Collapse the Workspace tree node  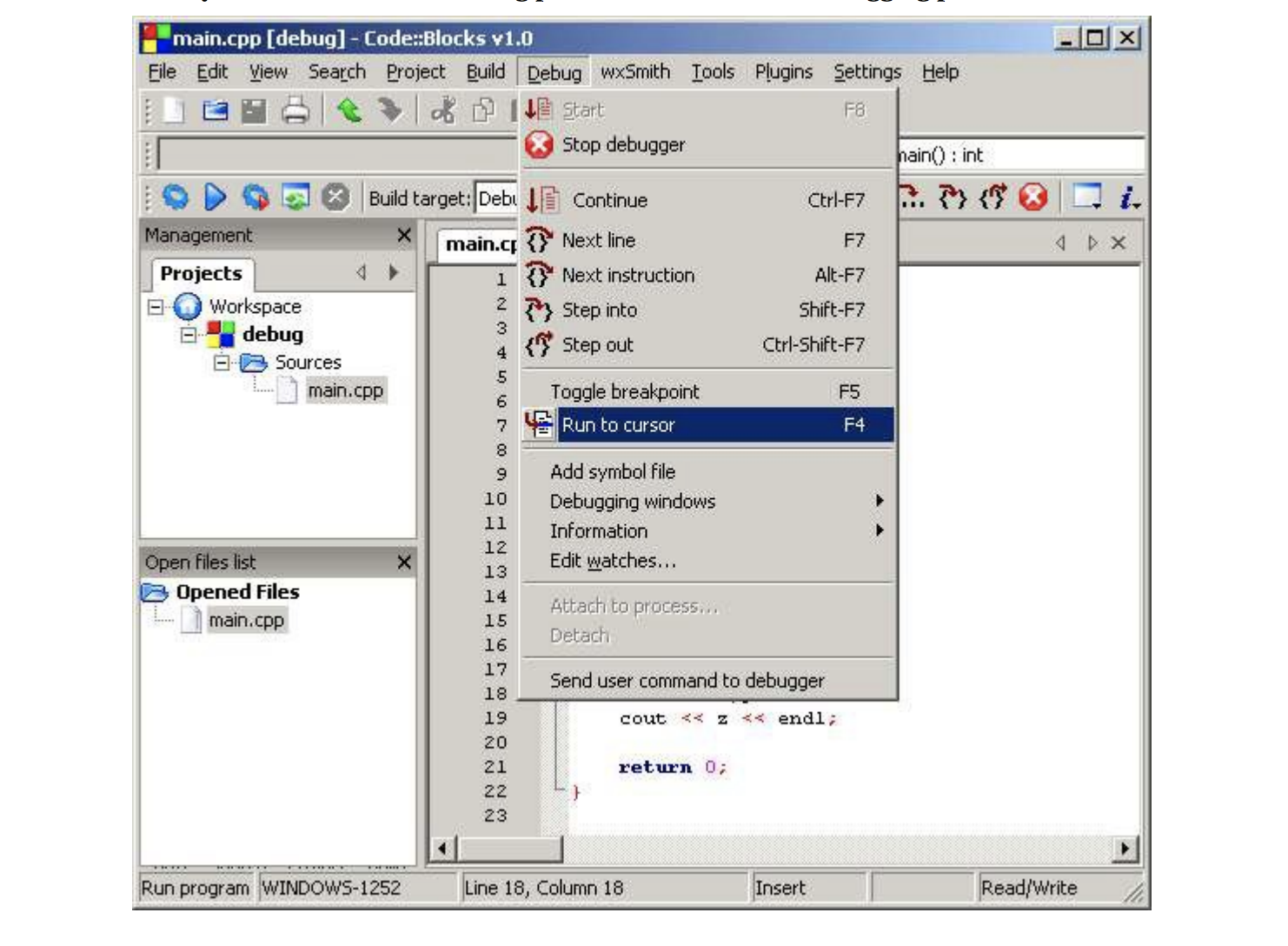pos(156,307)
